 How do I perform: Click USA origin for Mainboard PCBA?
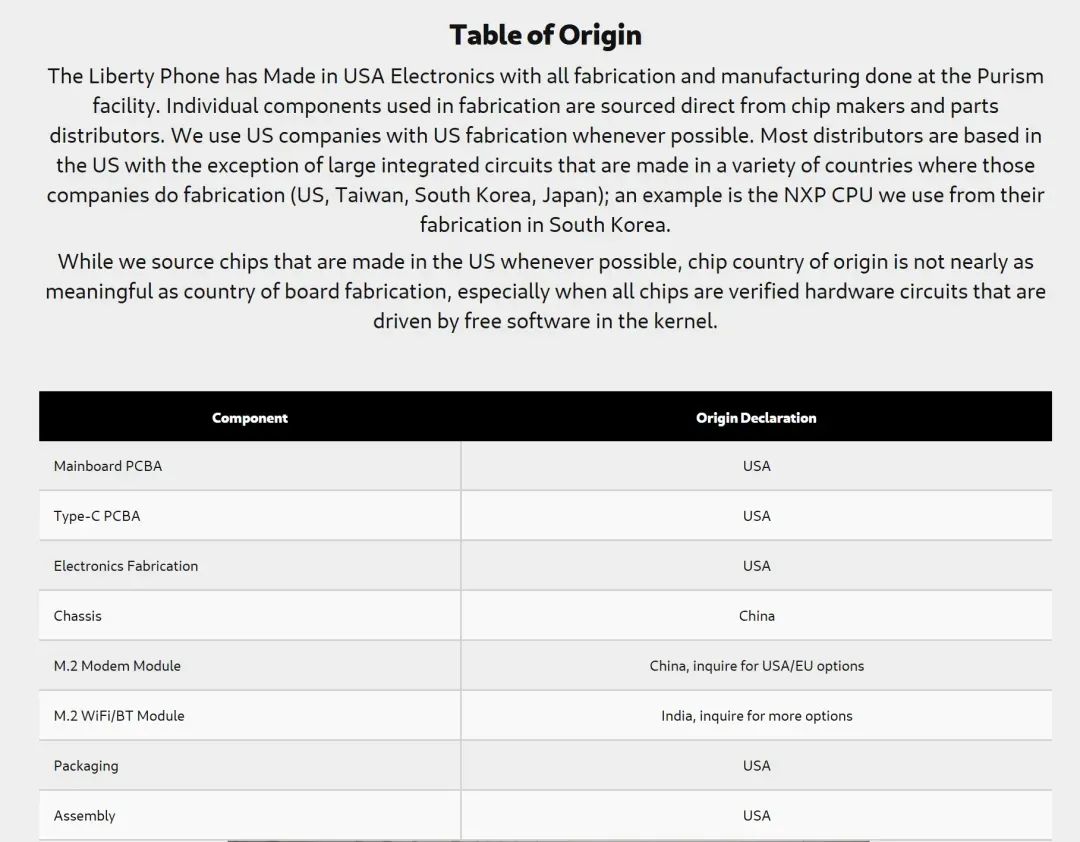coord(756,466)
